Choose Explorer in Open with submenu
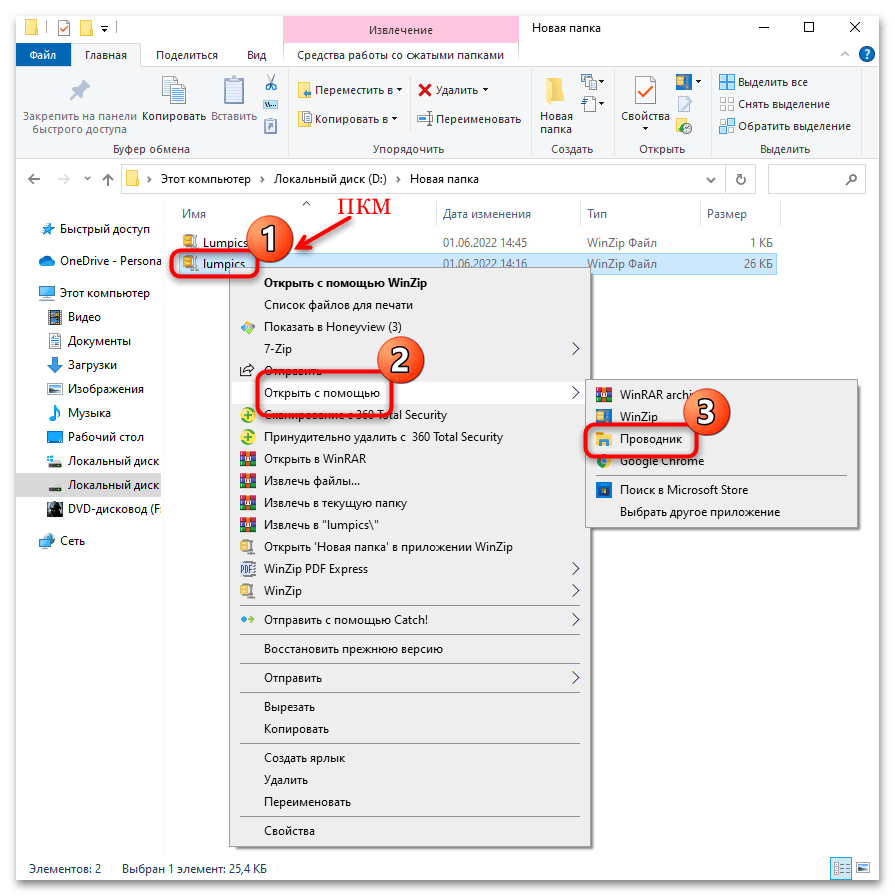895x896 pixels. coord(649,439)
